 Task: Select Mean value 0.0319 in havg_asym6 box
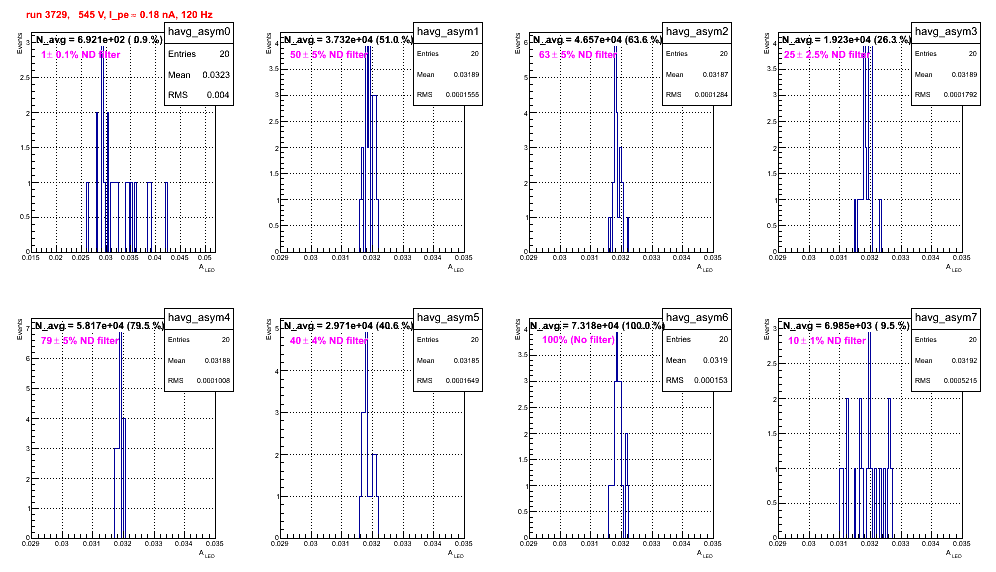(715, 360)
